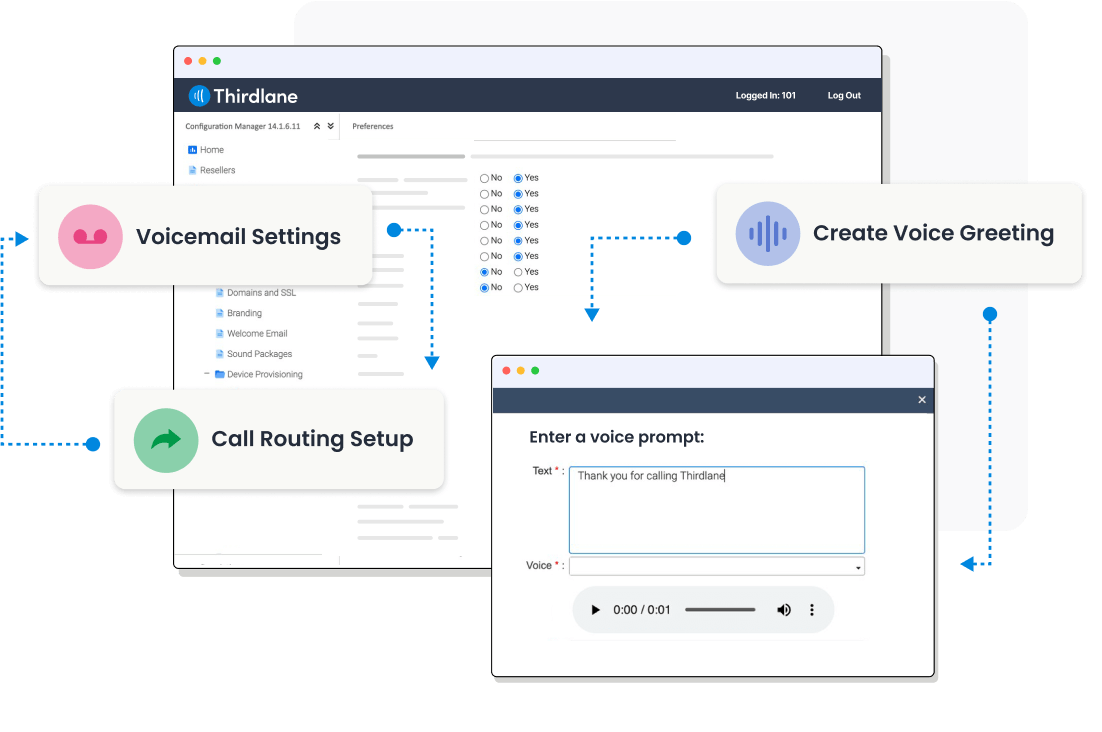The height and width of the screenshot is (732, 1102).
Task: Click the Device Provisioning folder icon
Action: click(x=219, y=374)
